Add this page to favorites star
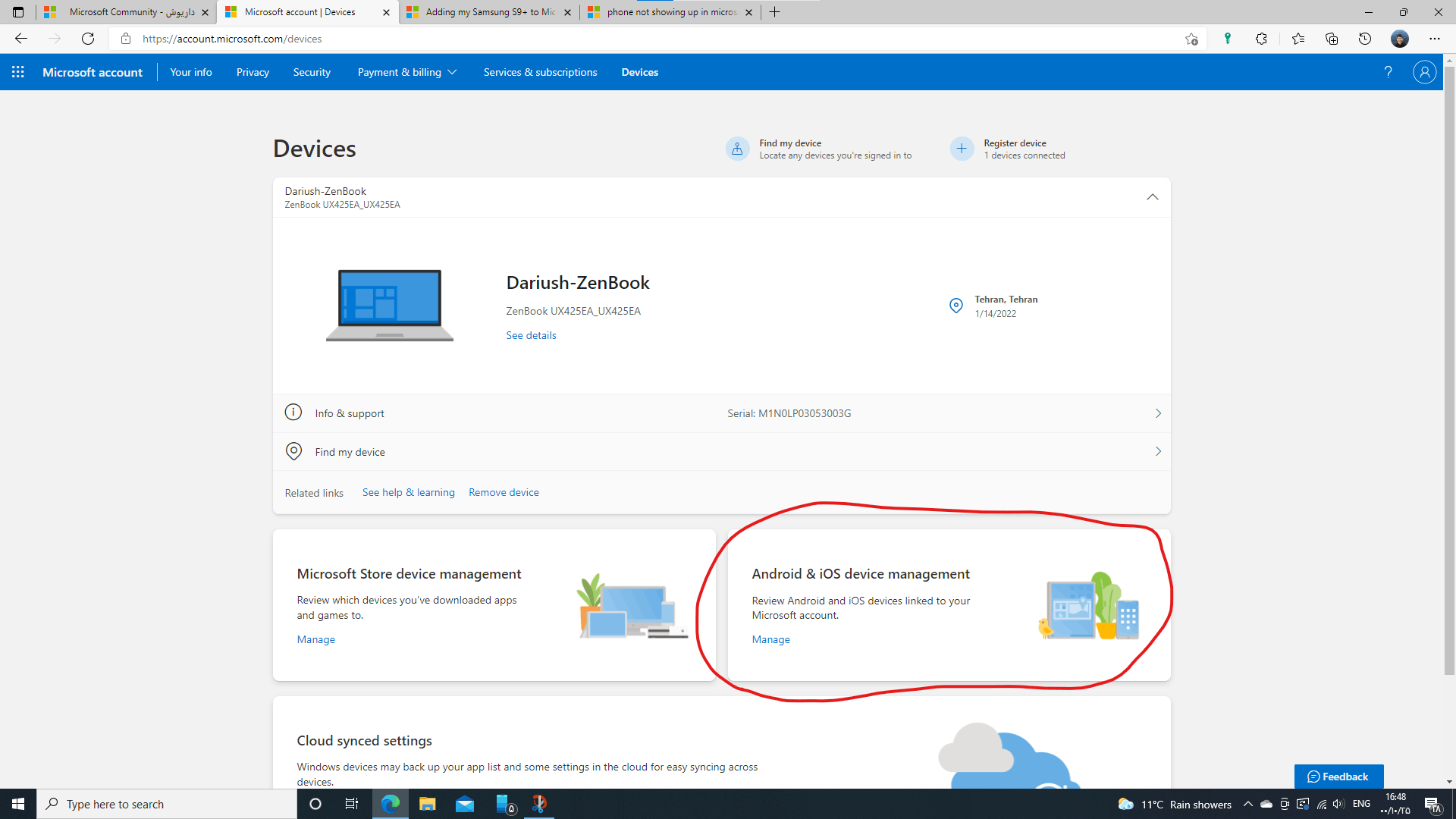 [x=1191, y=39]
